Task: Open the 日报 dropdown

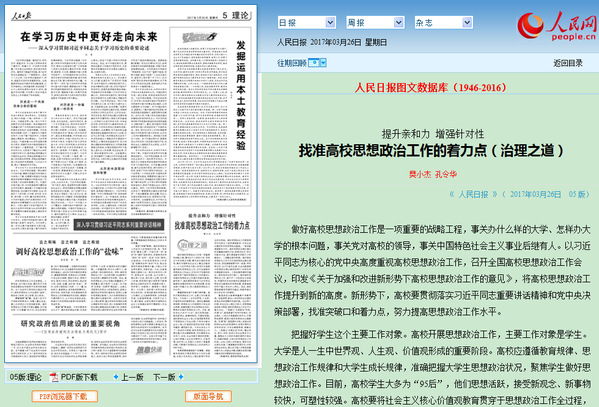Action: coord(307,23)
